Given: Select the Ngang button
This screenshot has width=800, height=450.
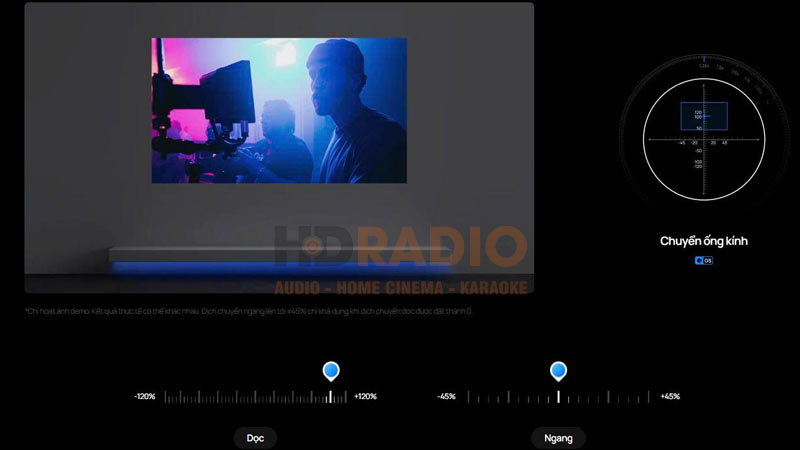Looking at the screenshot, I should tap(558, 438).
